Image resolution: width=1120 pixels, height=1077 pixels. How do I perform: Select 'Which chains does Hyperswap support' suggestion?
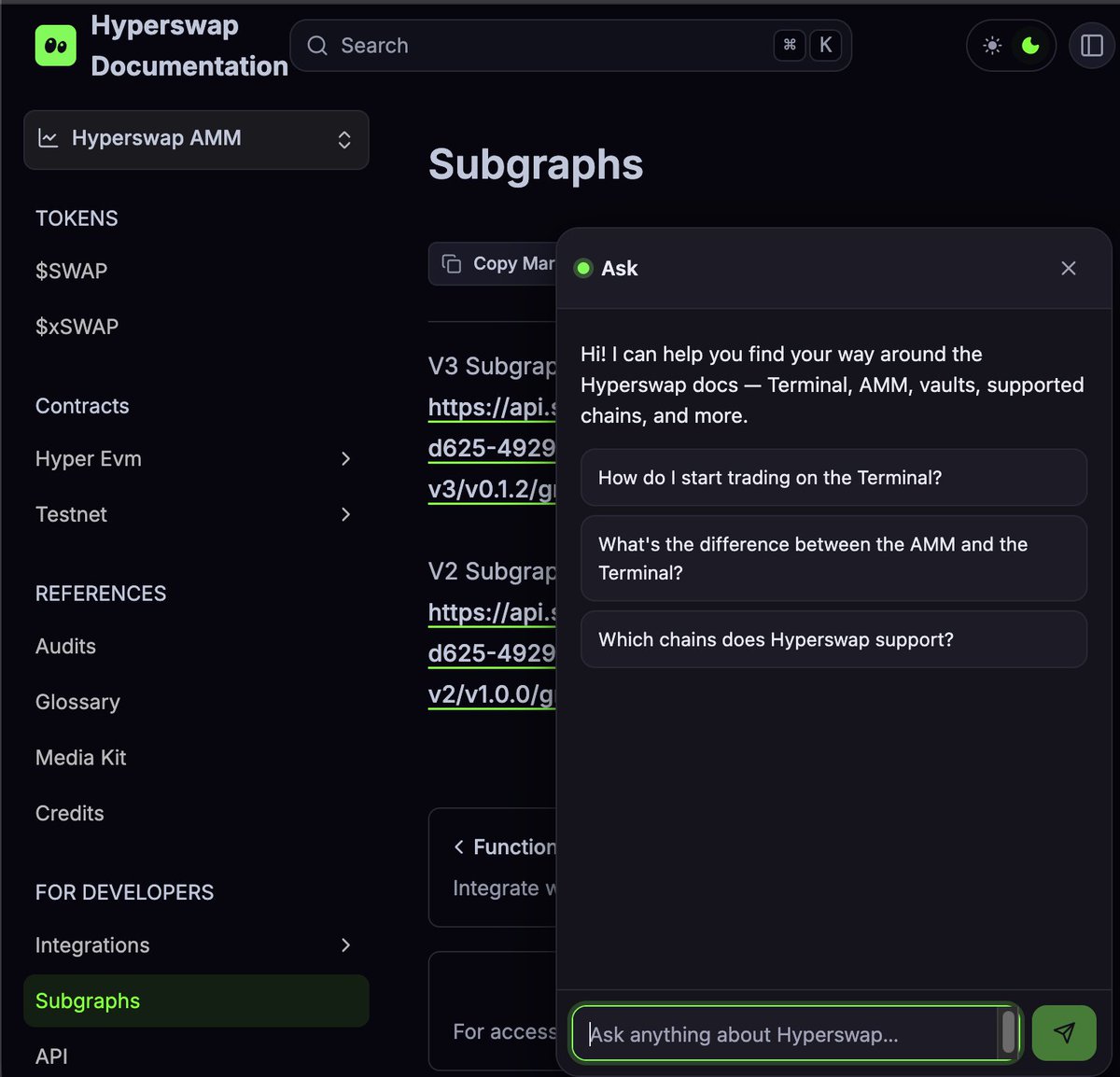833,639
